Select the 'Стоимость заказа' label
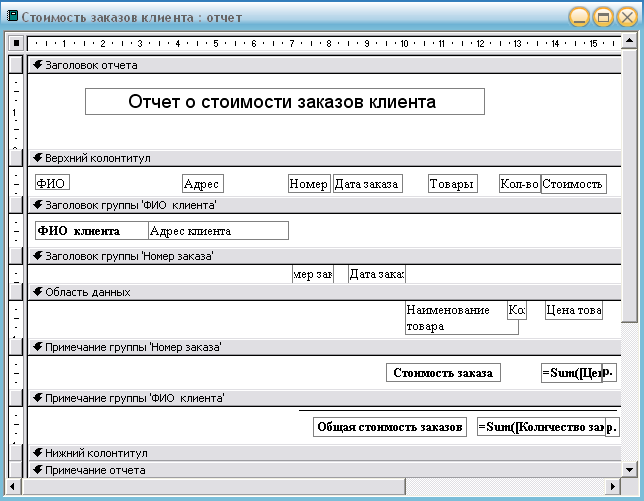The height and width of the screenshot is (501, 644). click(443, 373)
